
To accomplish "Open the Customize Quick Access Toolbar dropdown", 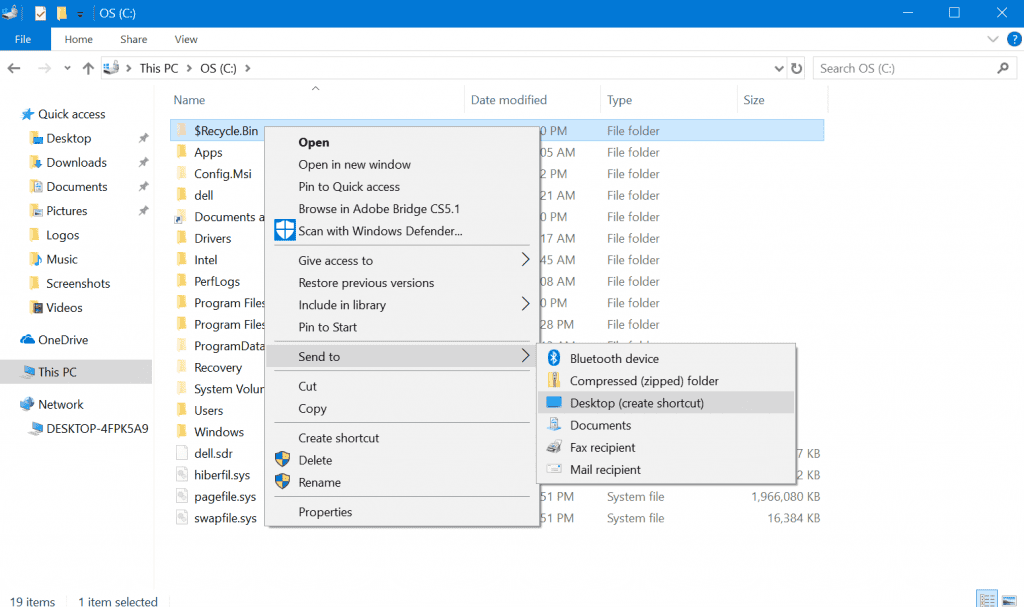I will point(80,14).
